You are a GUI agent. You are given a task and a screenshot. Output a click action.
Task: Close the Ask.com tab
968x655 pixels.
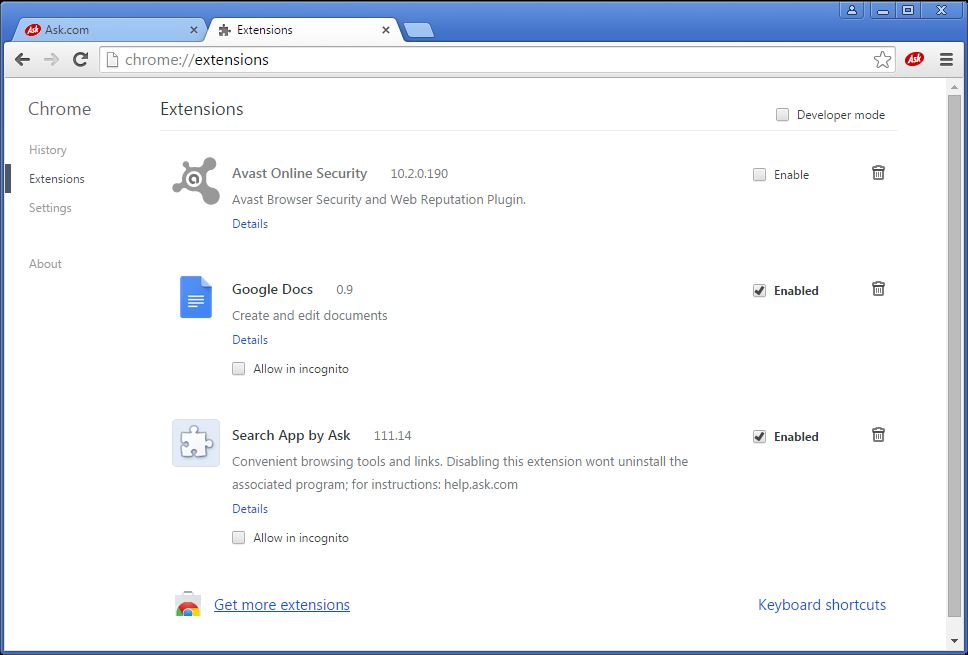194,30
